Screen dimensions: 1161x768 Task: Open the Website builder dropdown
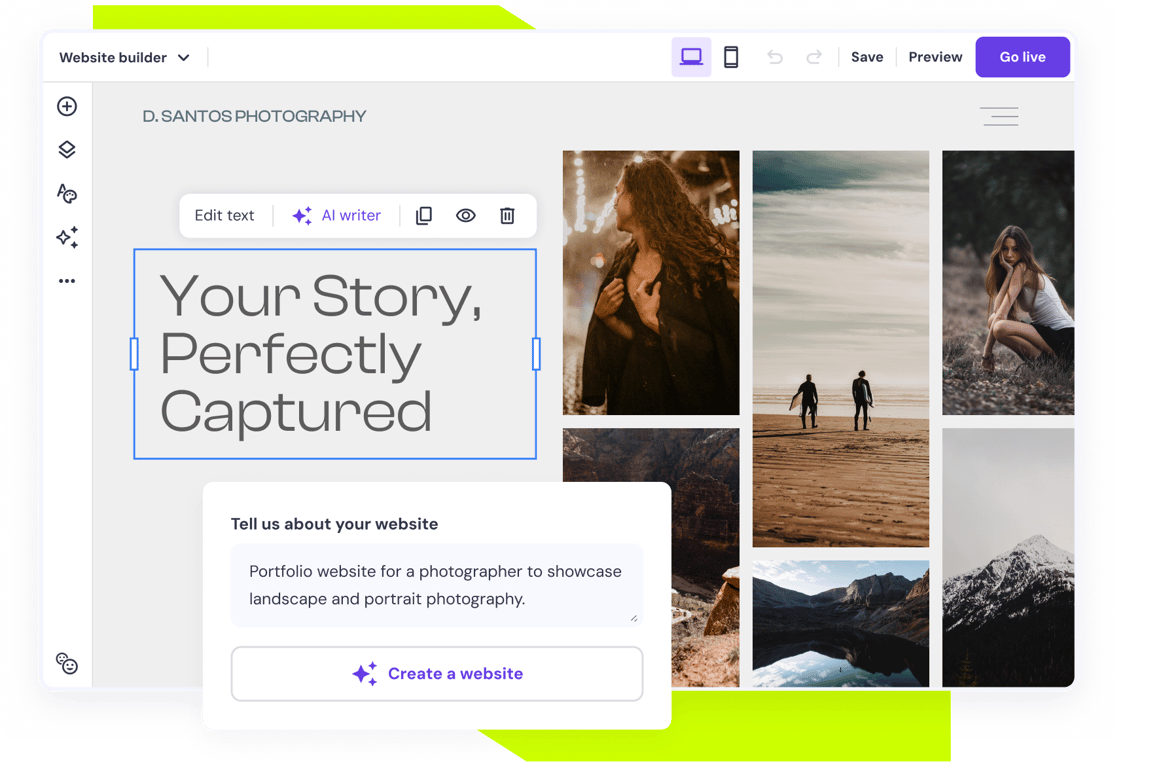tap(124, 57)
